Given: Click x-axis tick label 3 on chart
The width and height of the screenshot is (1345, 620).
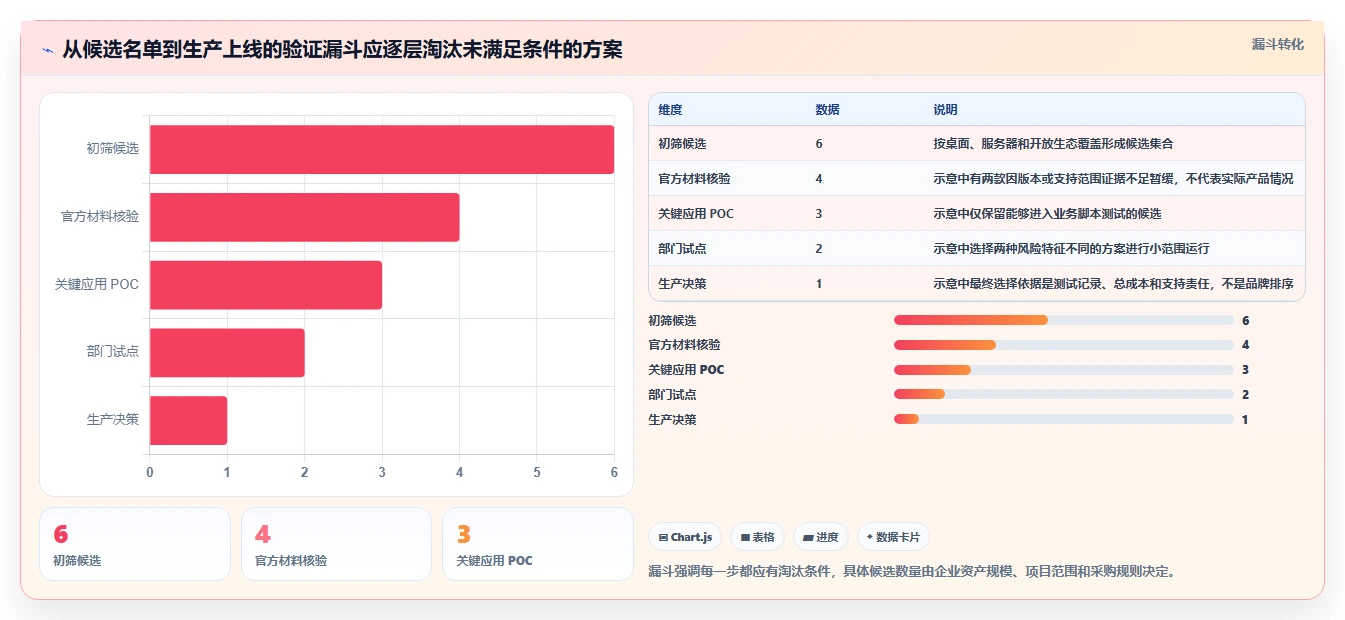Looking at the screenshot, I should (382, 472).
